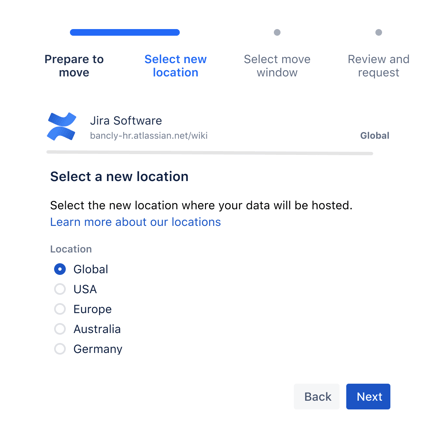
Task: Click the Select new location step label
Action: click(175, 66)
